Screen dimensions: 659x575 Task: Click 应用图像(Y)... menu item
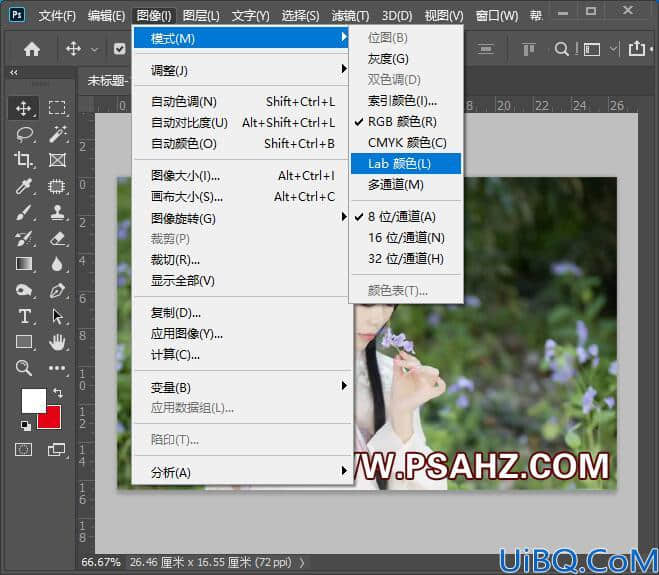point(241,334)
